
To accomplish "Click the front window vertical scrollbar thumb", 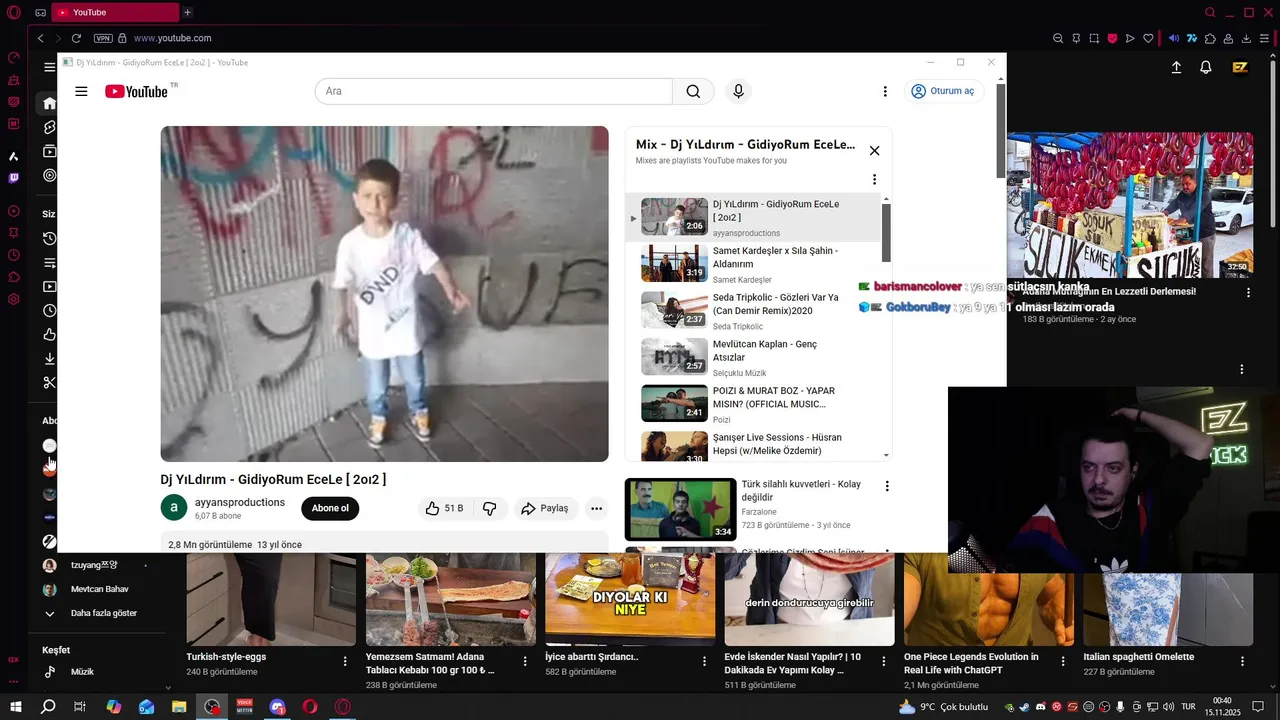I will coord(1001,130).
